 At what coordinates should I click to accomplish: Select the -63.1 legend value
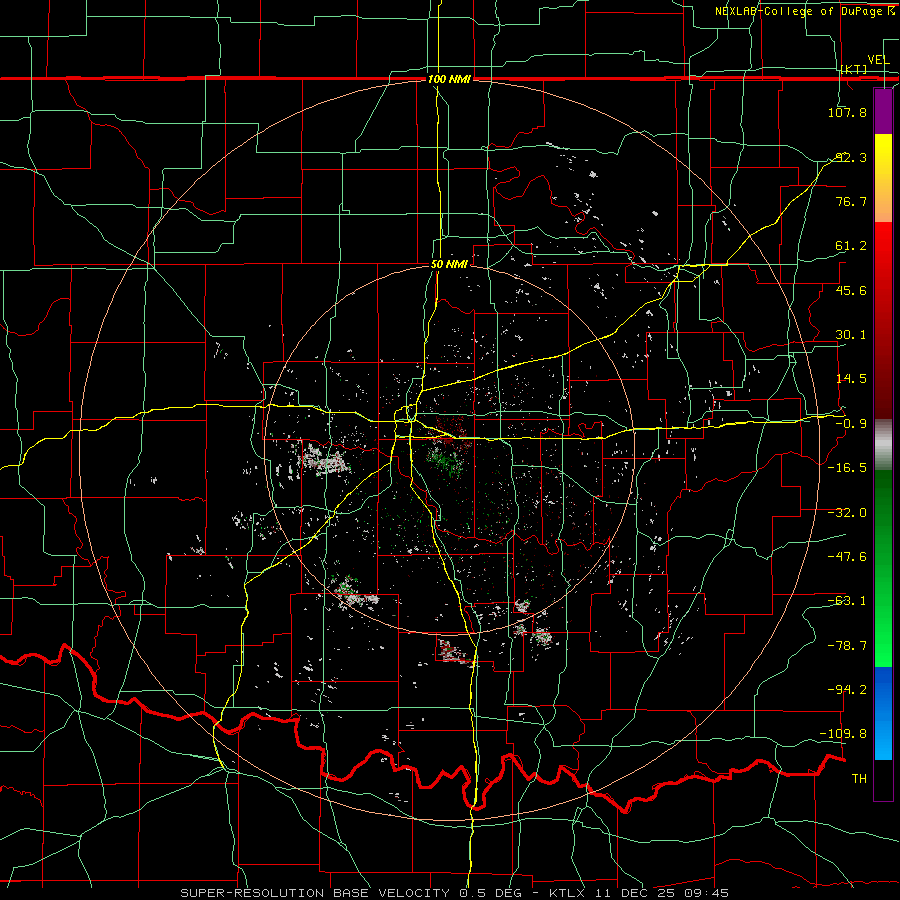847,601
